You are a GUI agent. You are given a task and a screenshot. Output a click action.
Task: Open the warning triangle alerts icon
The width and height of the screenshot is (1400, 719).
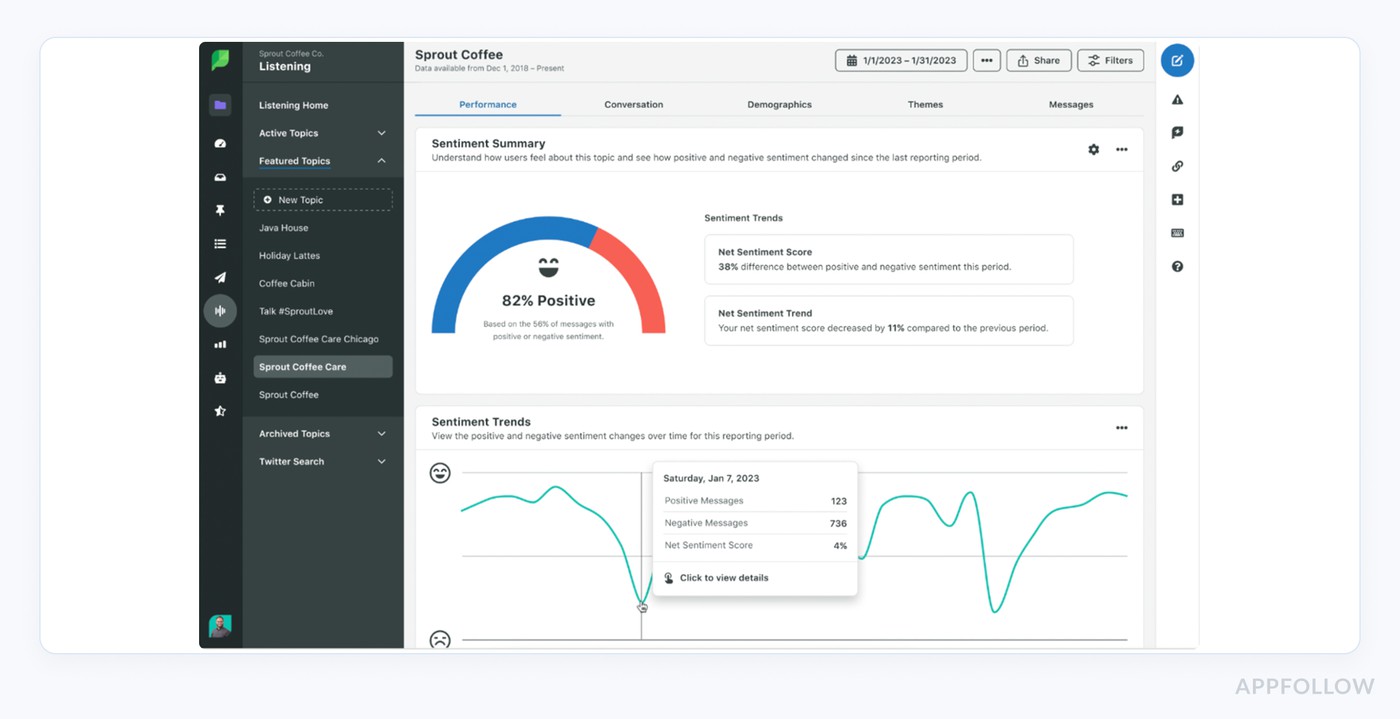point(1177,99)
